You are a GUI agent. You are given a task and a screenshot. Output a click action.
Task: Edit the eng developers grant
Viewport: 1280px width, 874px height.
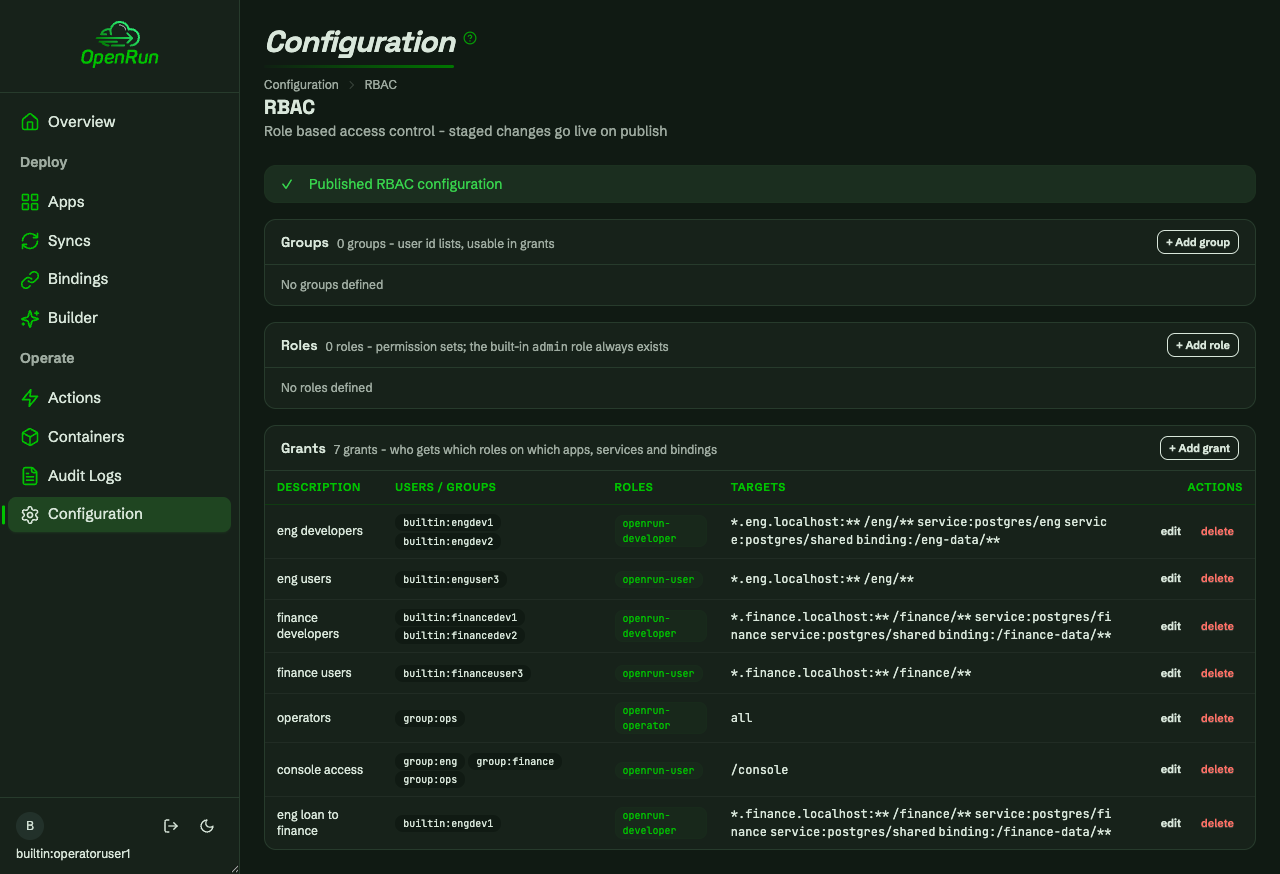coord(1170,532)
